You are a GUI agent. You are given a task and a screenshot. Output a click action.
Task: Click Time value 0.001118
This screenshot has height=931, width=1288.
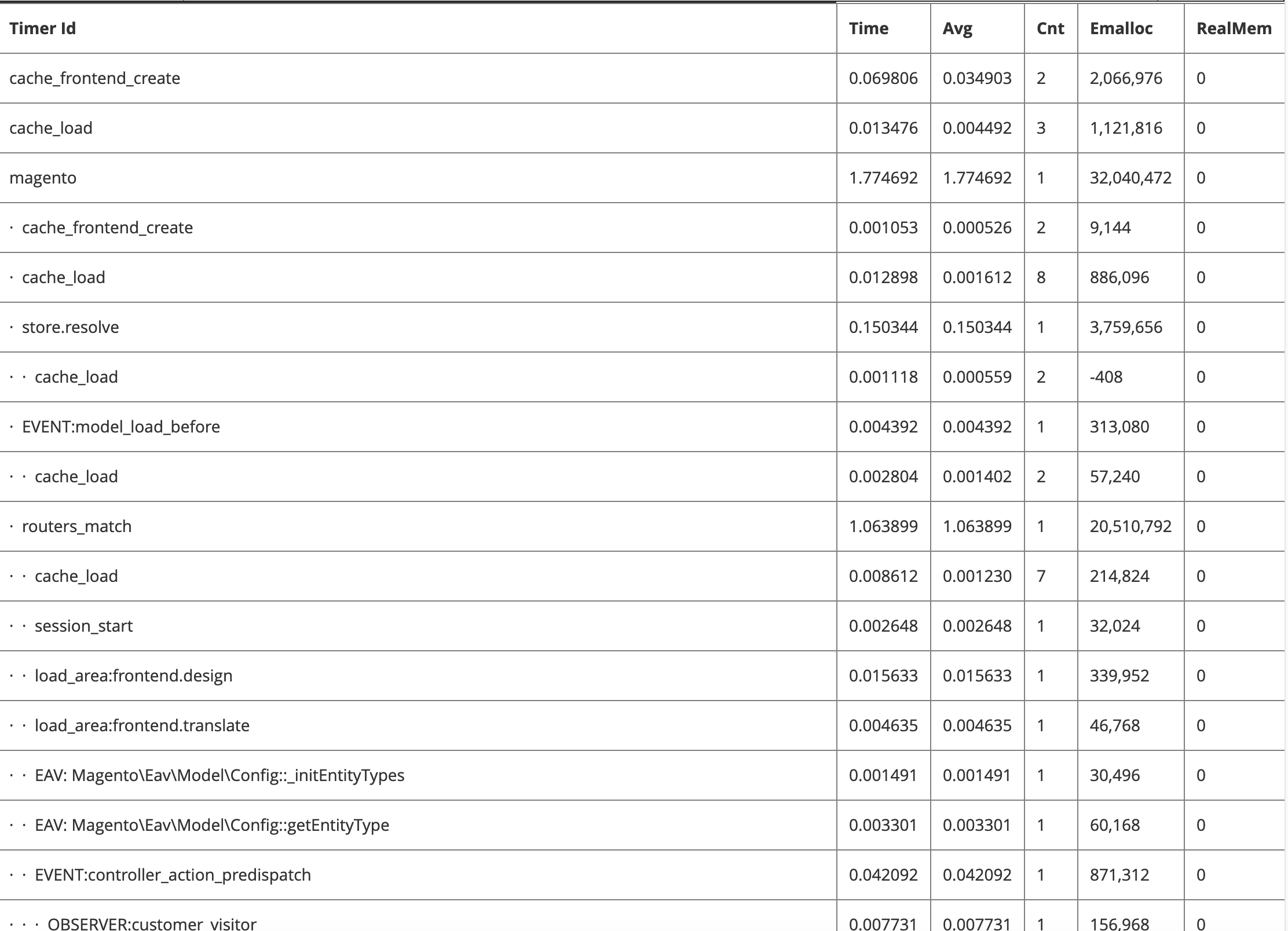pos(883,377)
